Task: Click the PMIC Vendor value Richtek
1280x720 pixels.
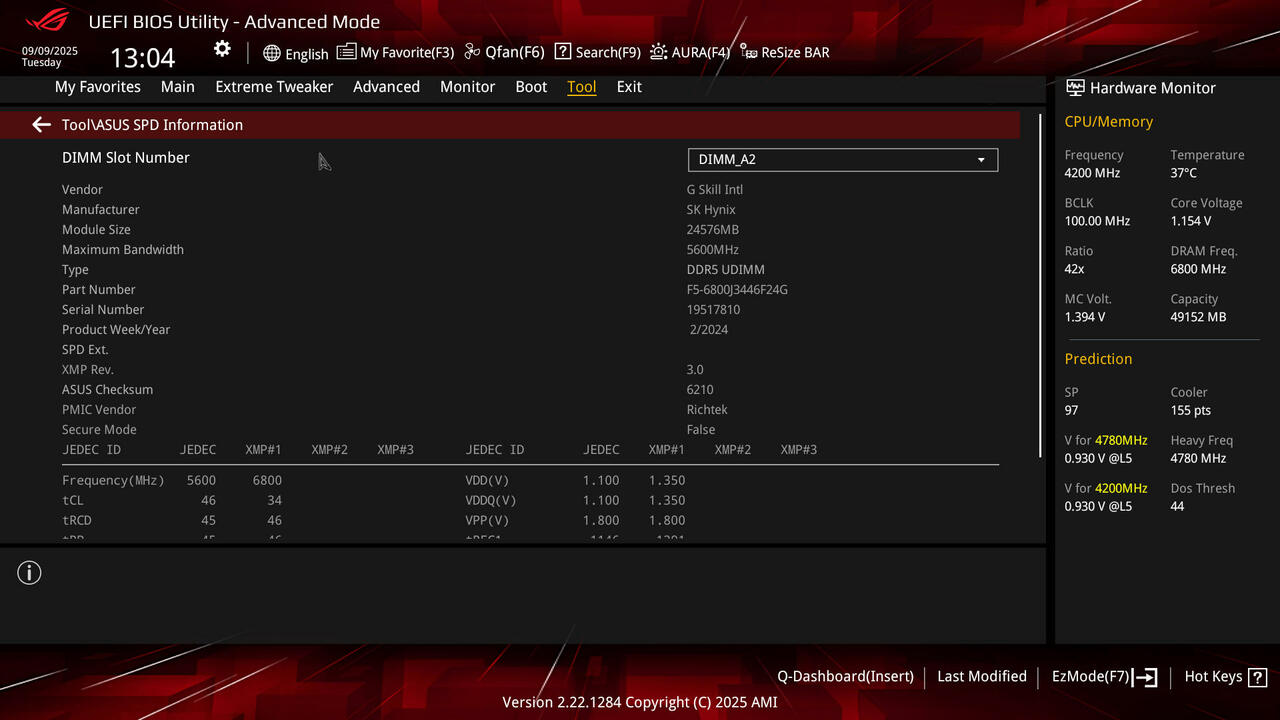Action: [x=707, y=410]
